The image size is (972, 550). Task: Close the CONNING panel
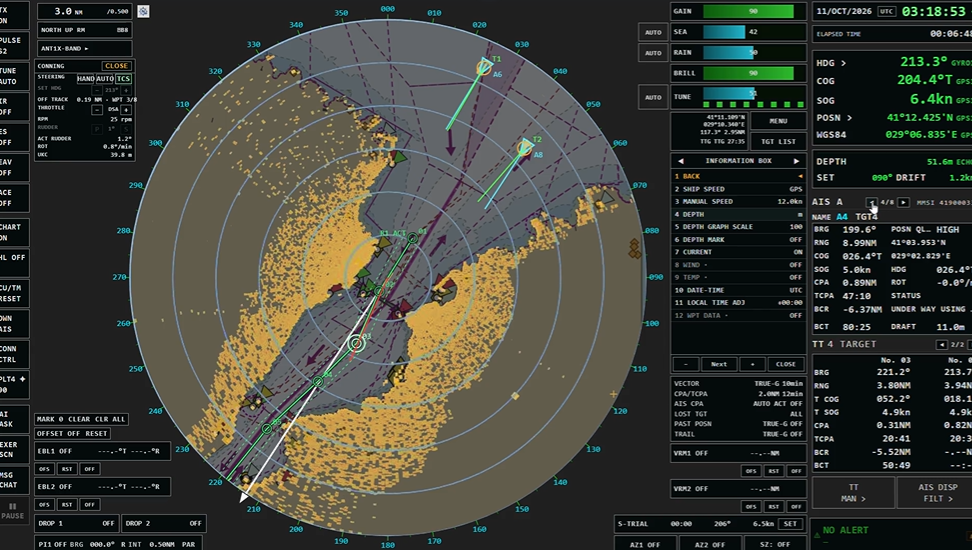tap(116, 66)
